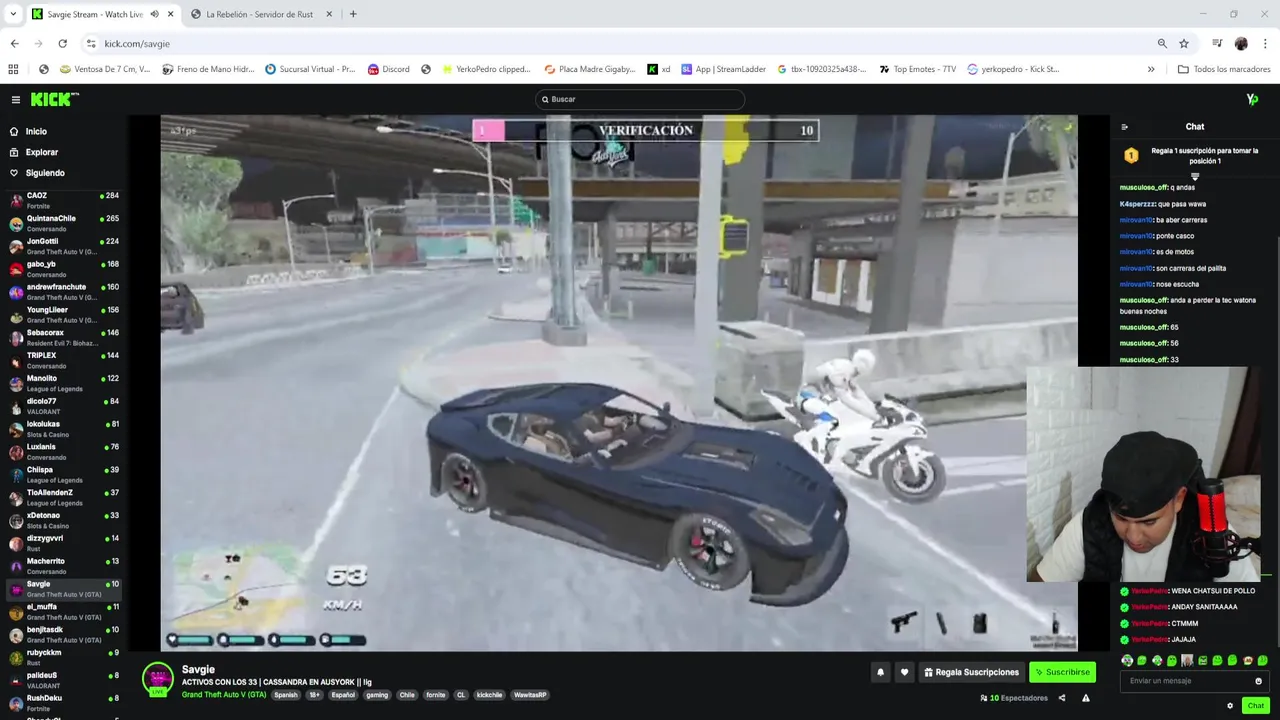The image size is (1280, 720).
Task: Enable stream notifications bell
Action: click(x=880, y=672)
